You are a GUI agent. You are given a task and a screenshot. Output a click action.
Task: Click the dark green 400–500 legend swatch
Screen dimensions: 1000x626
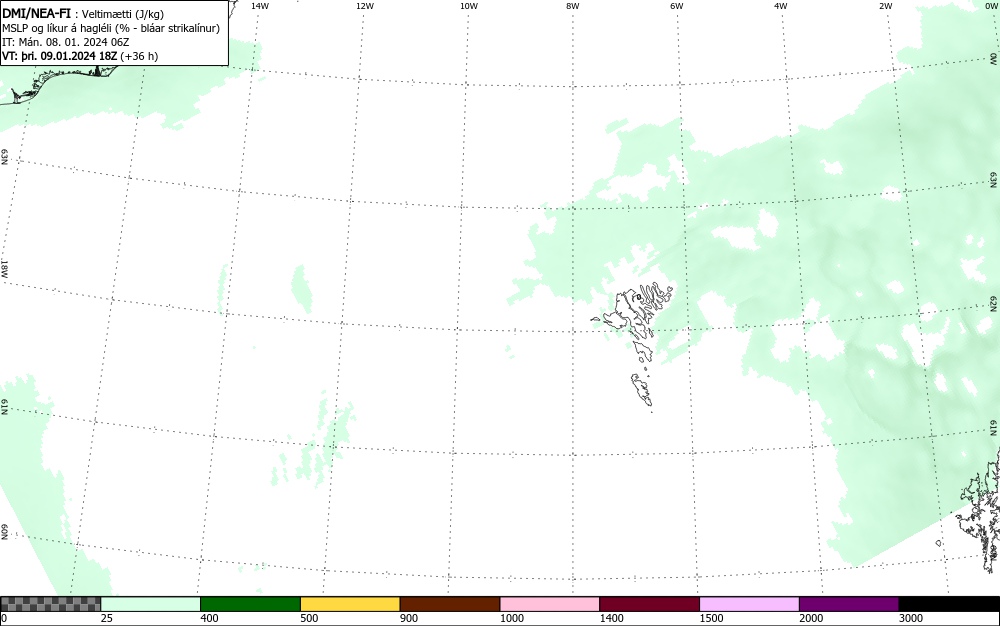pos(250,604)
